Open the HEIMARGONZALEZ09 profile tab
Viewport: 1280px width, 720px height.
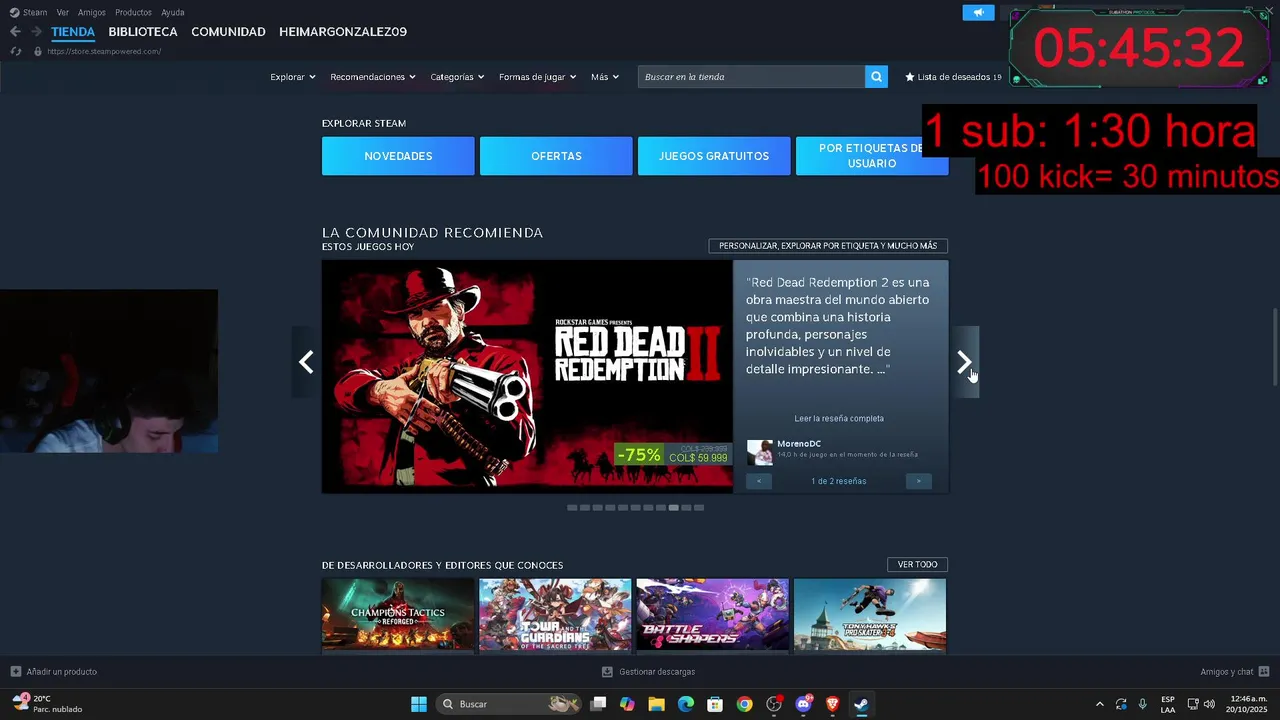tap(343, 32)
